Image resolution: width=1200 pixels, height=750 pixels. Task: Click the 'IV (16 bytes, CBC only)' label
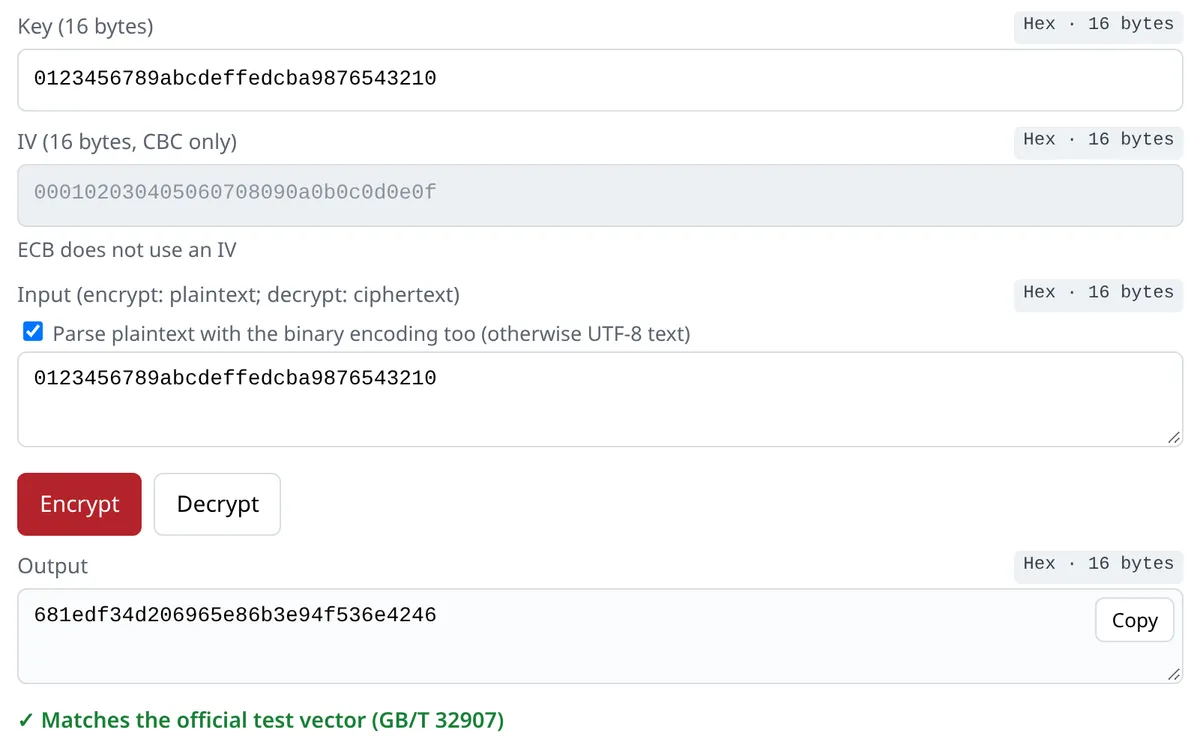point(127,142)
